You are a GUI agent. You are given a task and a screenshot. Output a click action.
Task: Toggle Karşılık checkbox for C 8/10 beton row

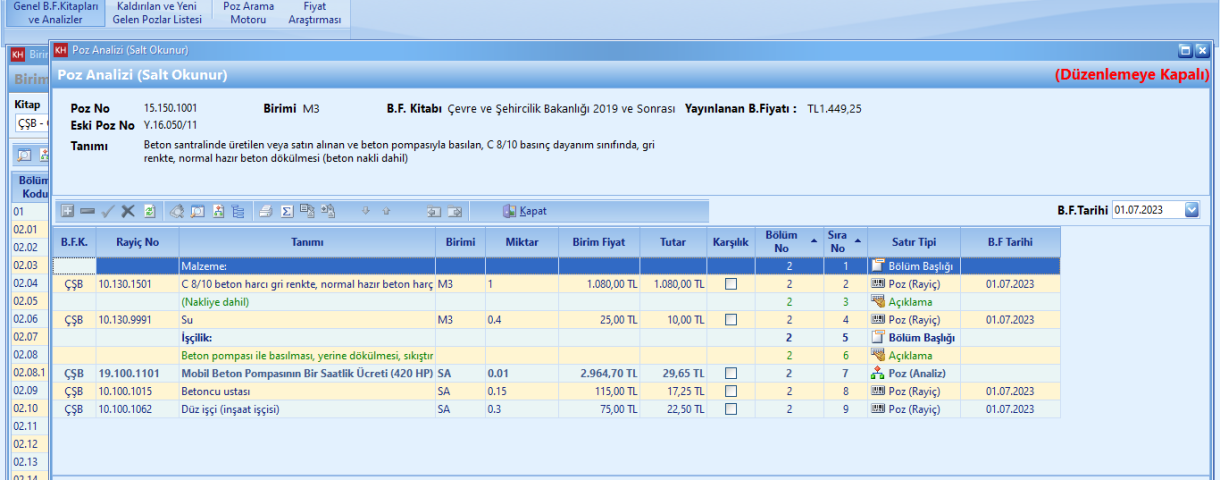731,284
